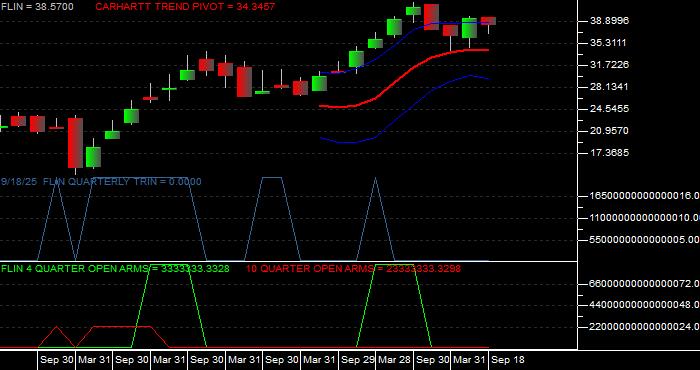Image resolution: width=700 pixels, height=370 pixels.
Task: Click the 550000000000005 TRIN axis value
Action: pyautogui.click(x=645, y=240)
